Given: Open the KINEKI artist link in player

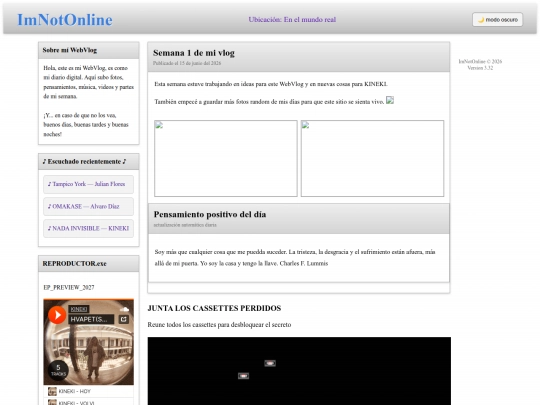Looking at the screenshot, I should click(x=79, y=309).
